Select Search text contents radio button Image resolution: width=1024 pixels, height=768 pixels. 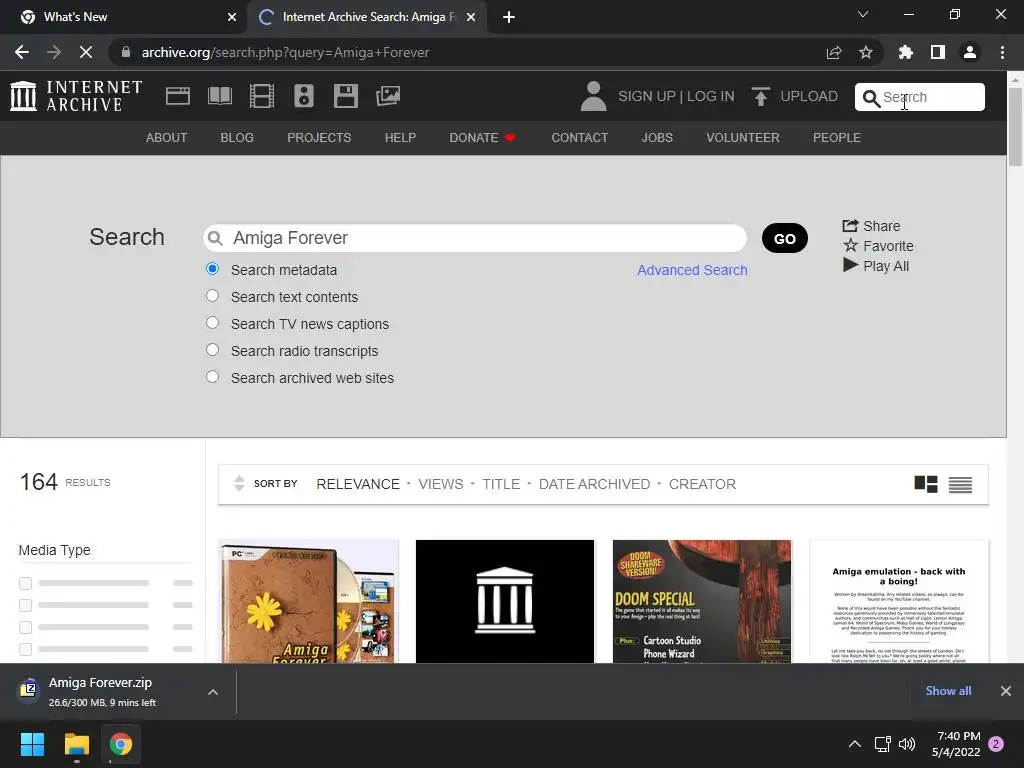click(x=212, y=296)
